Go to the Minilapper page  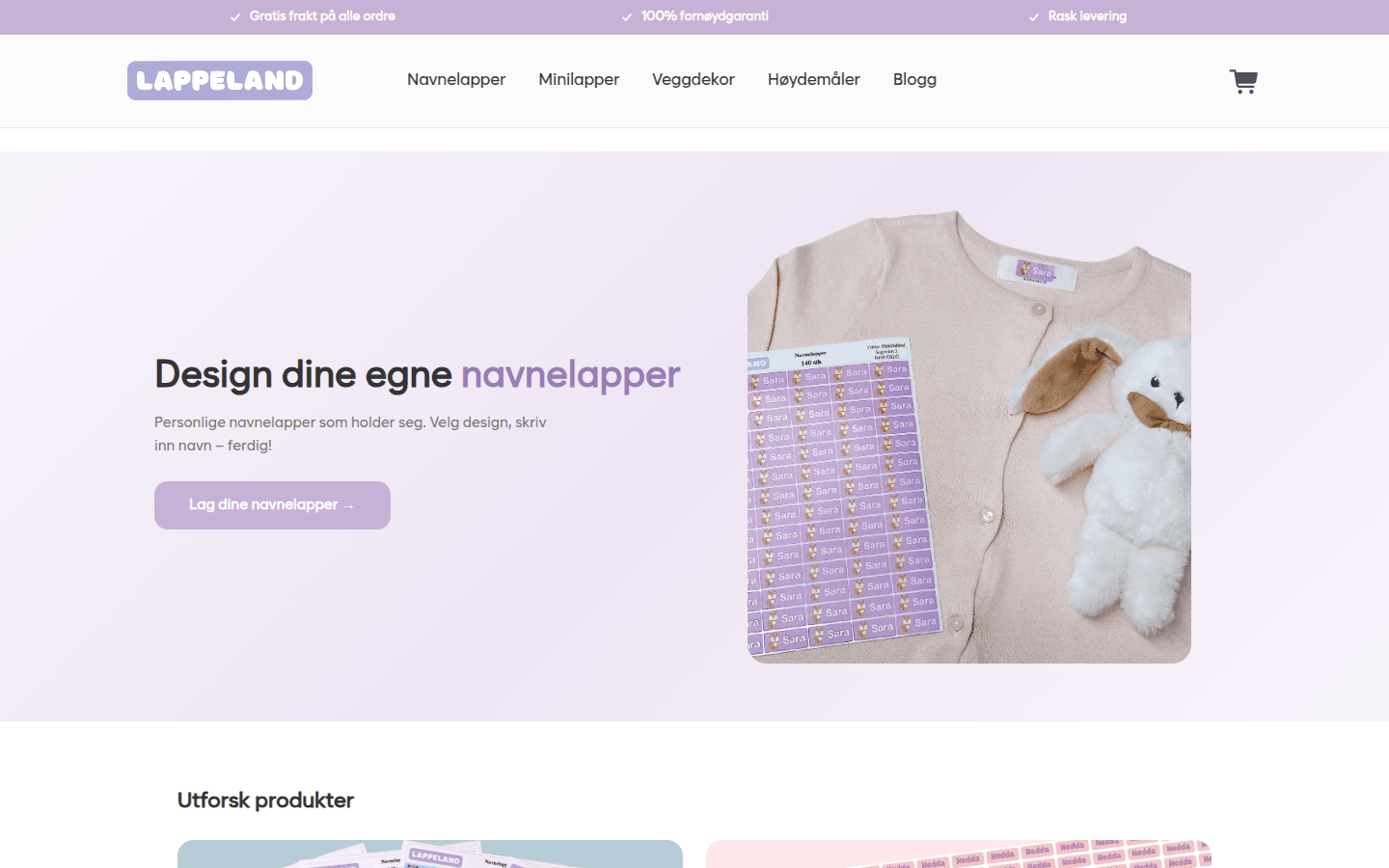(579, 80)
